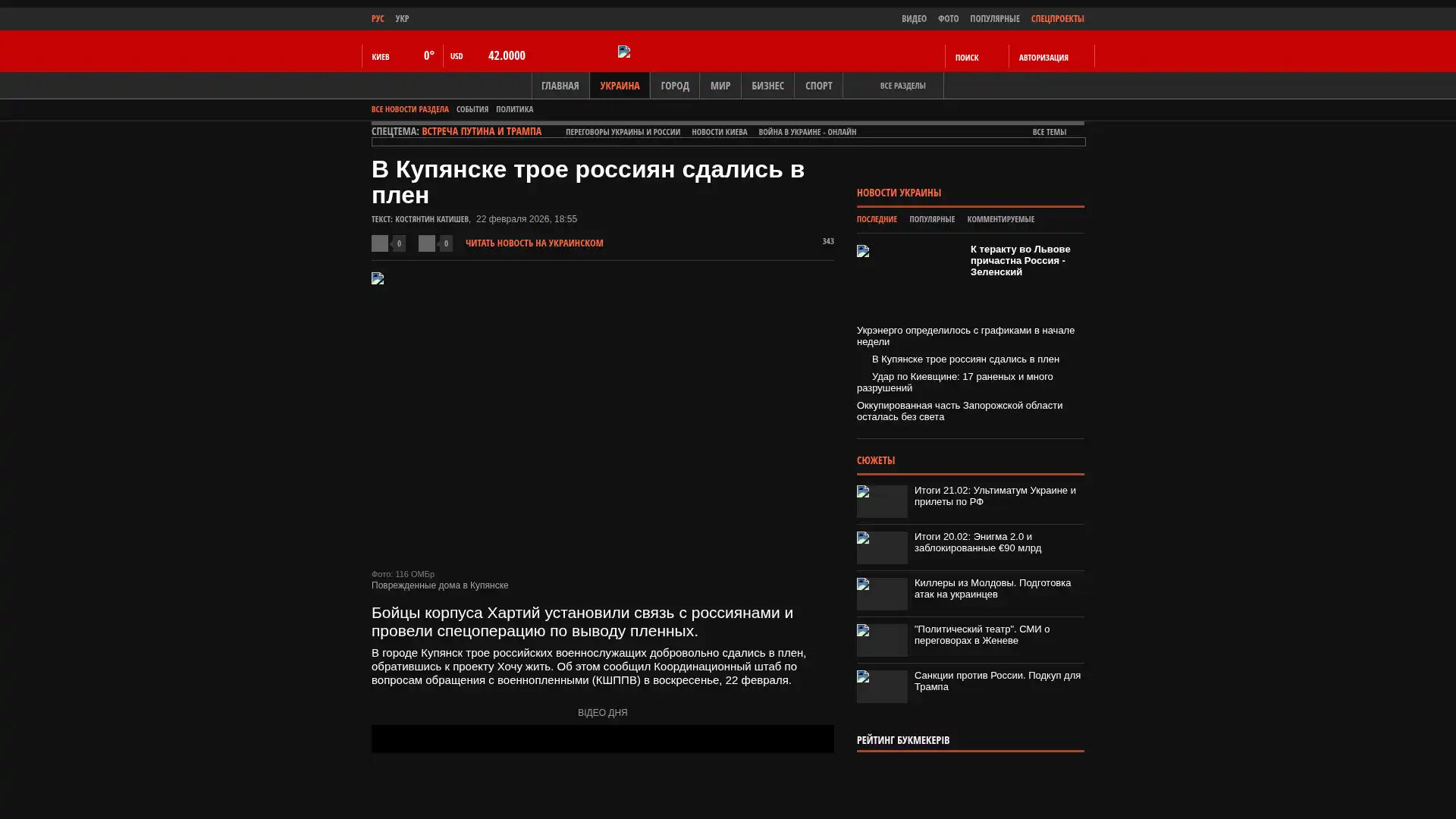Switch to Популярные news tab
Image resolution: width=1456 pixels, height=819 pixels.
coord(931,219)
